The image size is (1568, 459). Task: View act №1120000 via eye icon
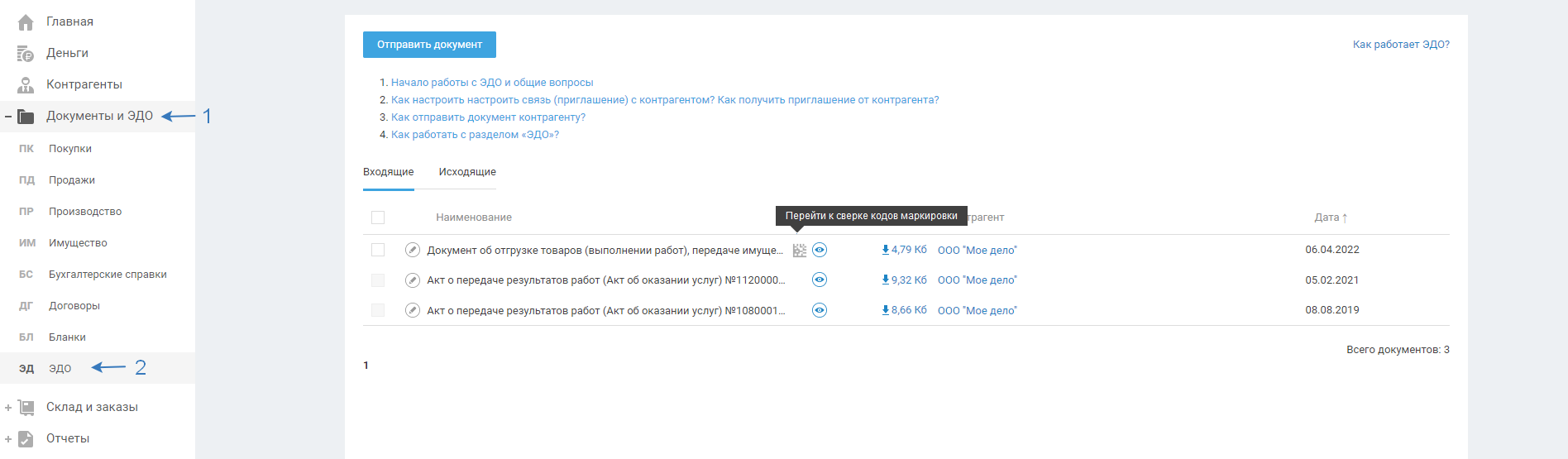tap(820, 280)
